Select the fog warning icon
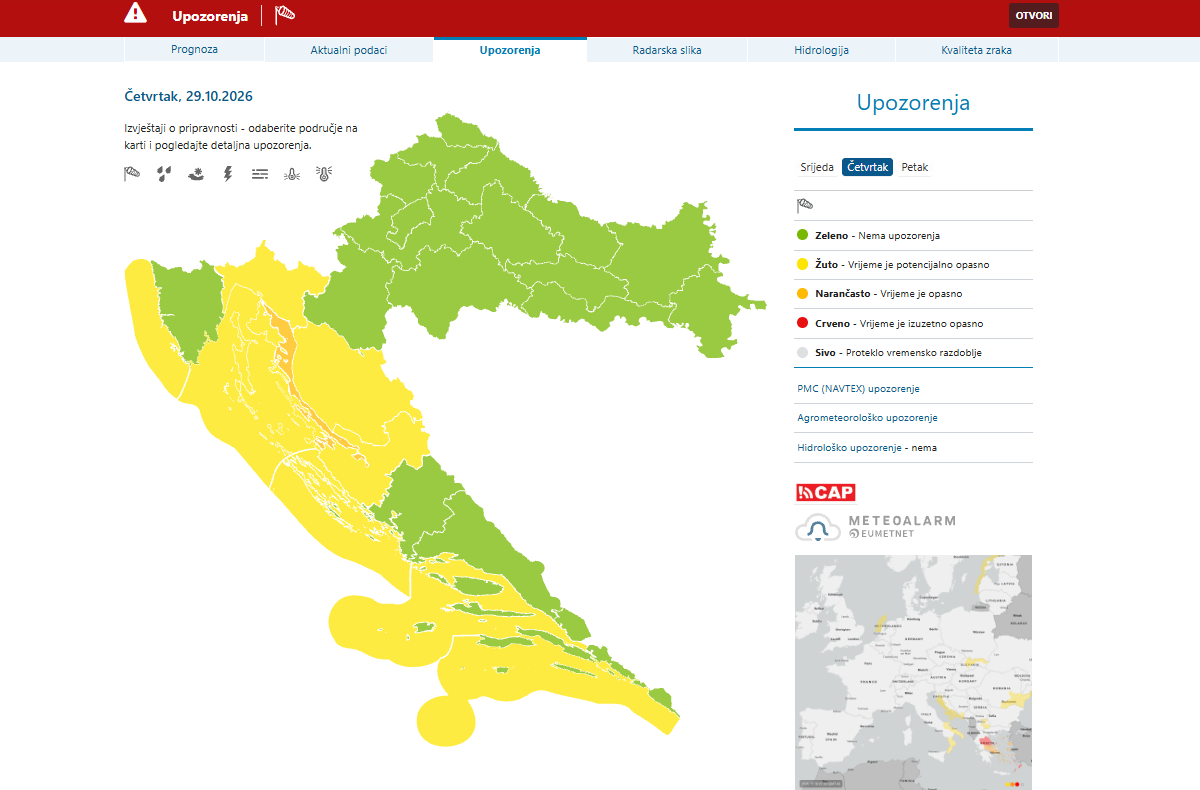Screen dimensions: 1200x790 (x=260, y=174)
